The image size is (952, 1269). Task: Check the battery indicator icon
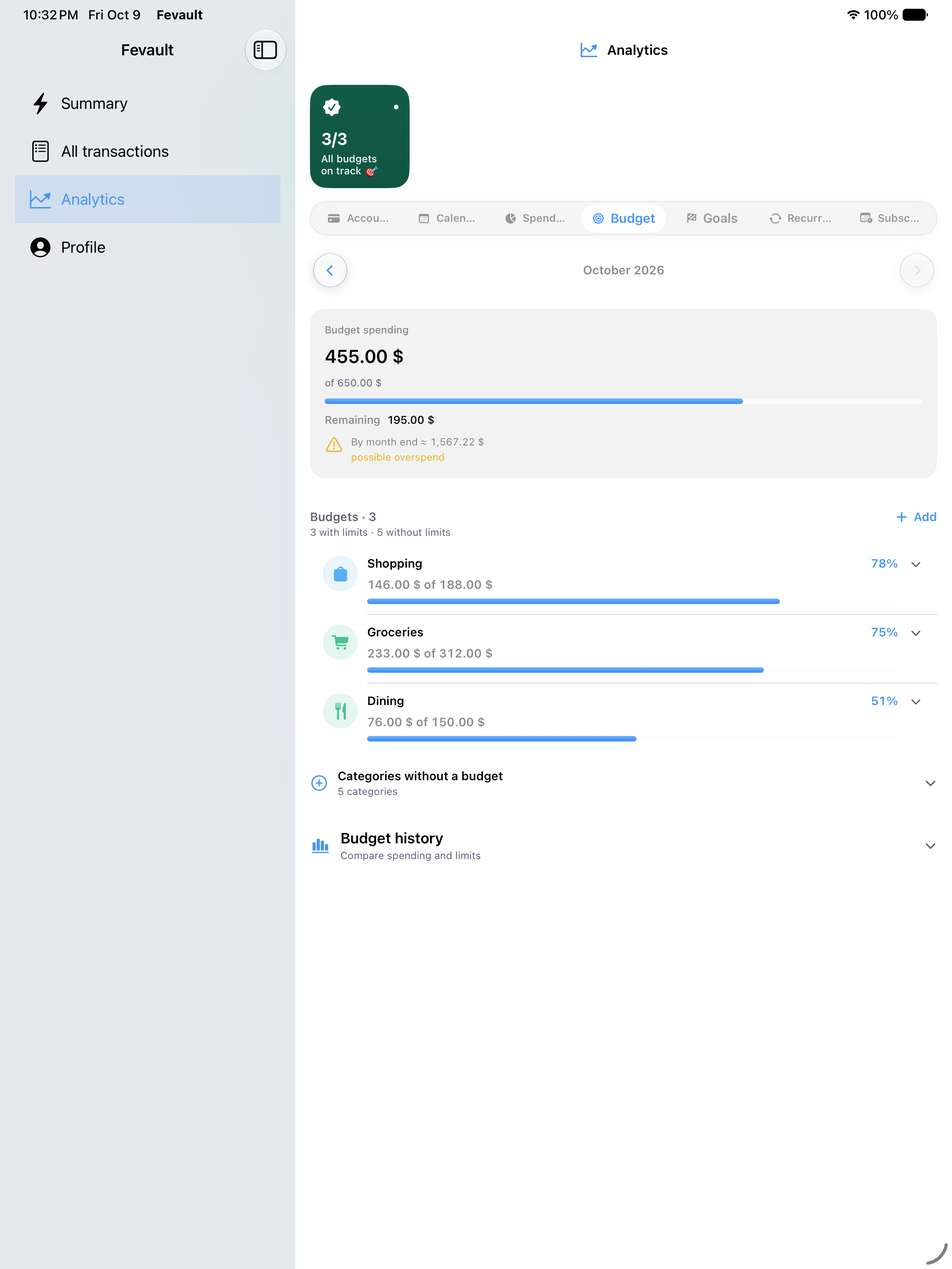click(916, 15)
